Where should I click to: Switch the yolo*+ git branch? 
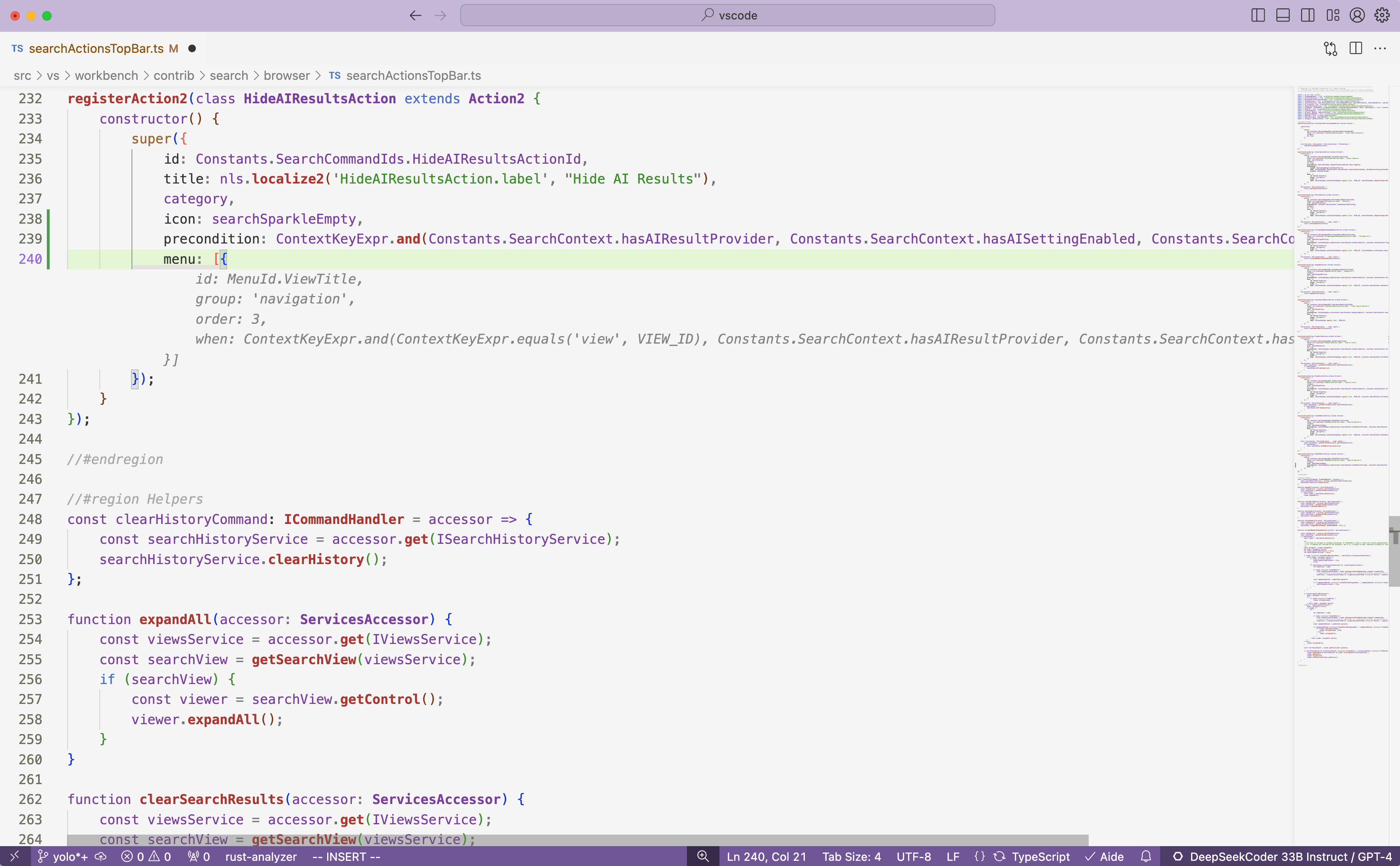point(62,856)
